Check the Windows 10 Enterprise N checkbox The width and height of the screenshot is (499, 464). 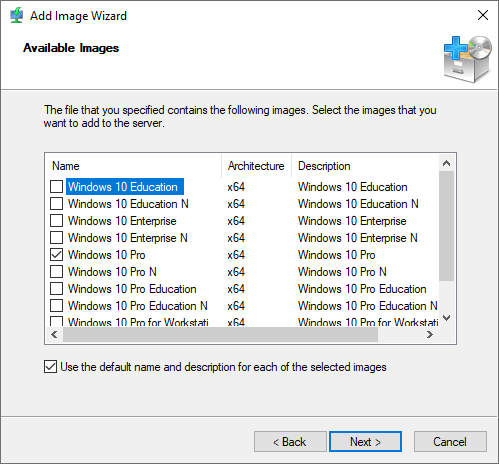[56, 238]
